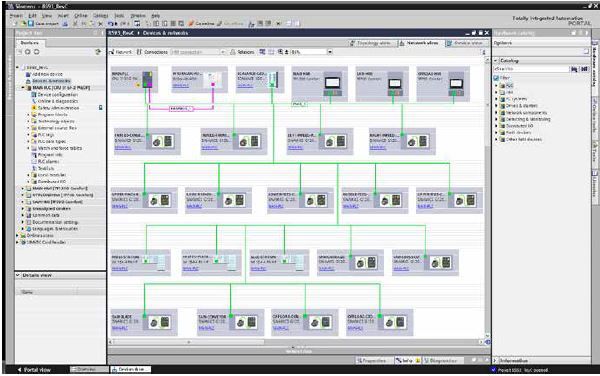This screenshot has height=376, width=600.
Task: Click the Save project toolbar icon
Action: [31, 23]
